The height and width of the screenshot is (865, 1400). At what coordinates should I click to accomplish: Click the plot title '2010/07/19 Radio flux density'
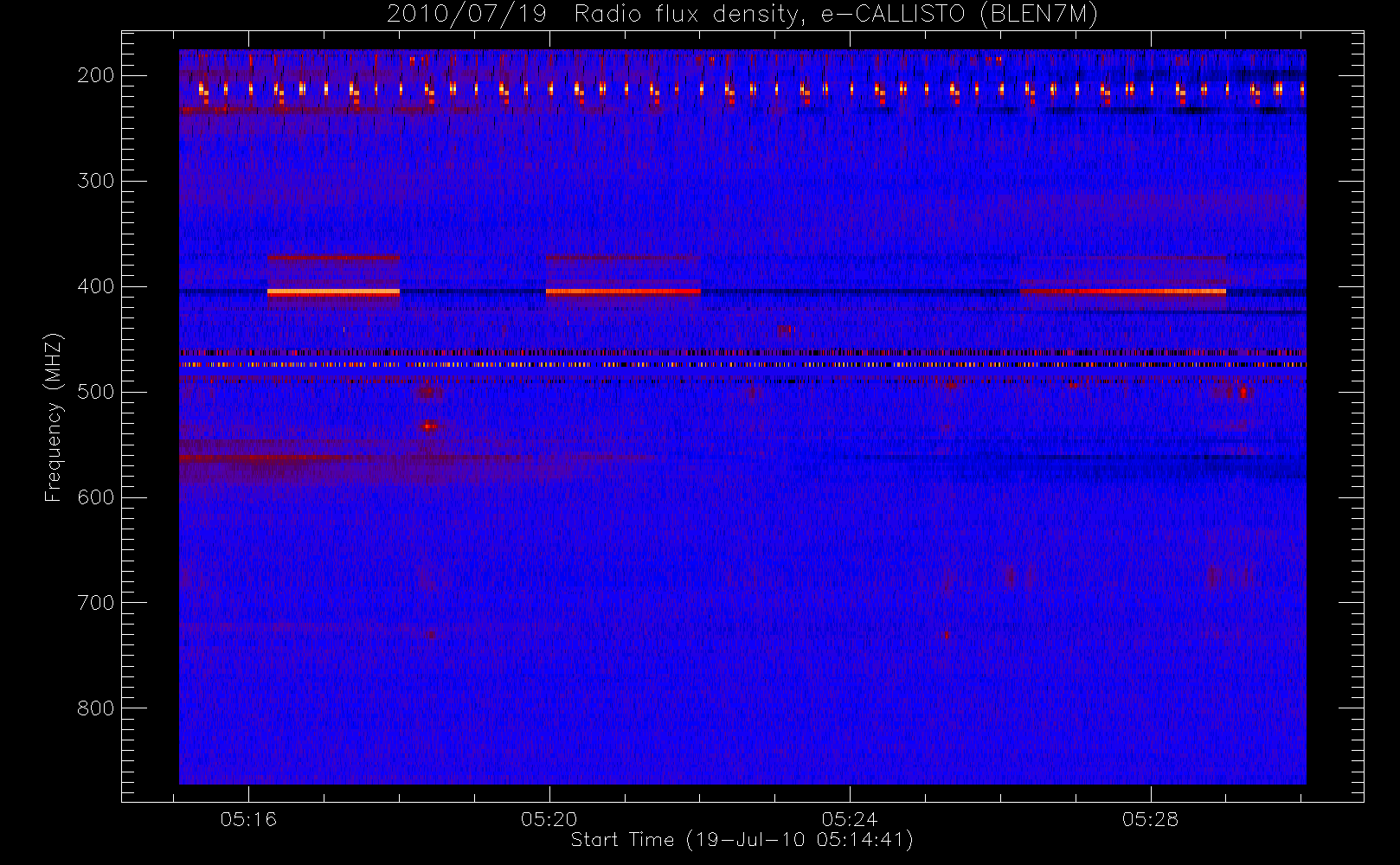point(742,14)
